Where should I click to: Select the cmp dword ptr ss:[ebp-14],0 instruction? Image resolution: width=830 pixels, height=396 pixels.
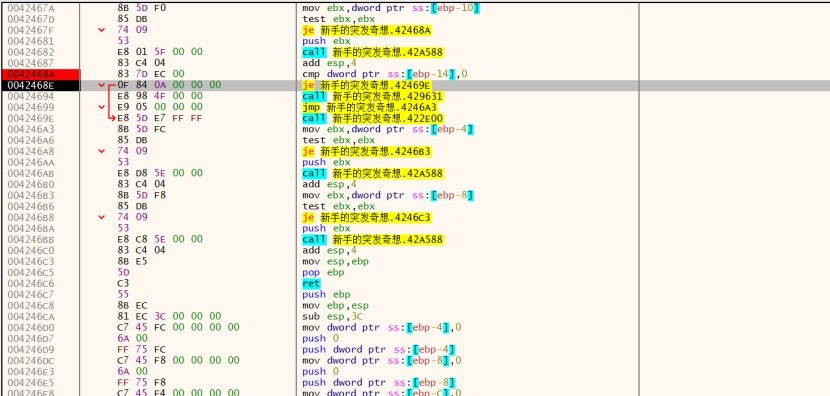[x=385, y=74]
